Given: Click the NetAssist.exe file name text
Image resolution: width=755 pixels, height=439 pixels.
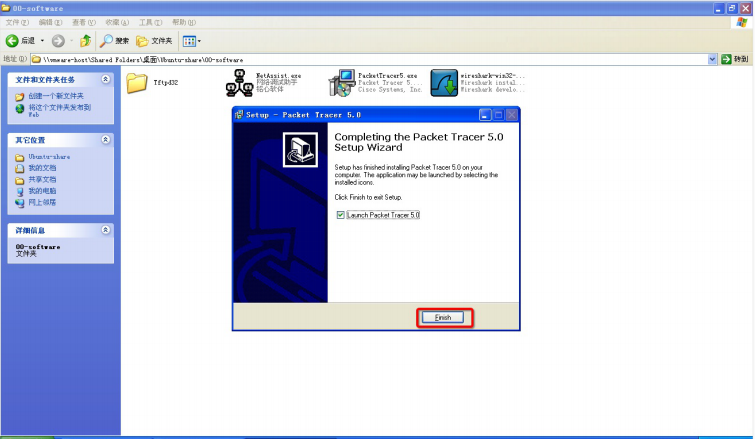Looking at the screenshot, I should pyautogui.click(x=278, y=76).
